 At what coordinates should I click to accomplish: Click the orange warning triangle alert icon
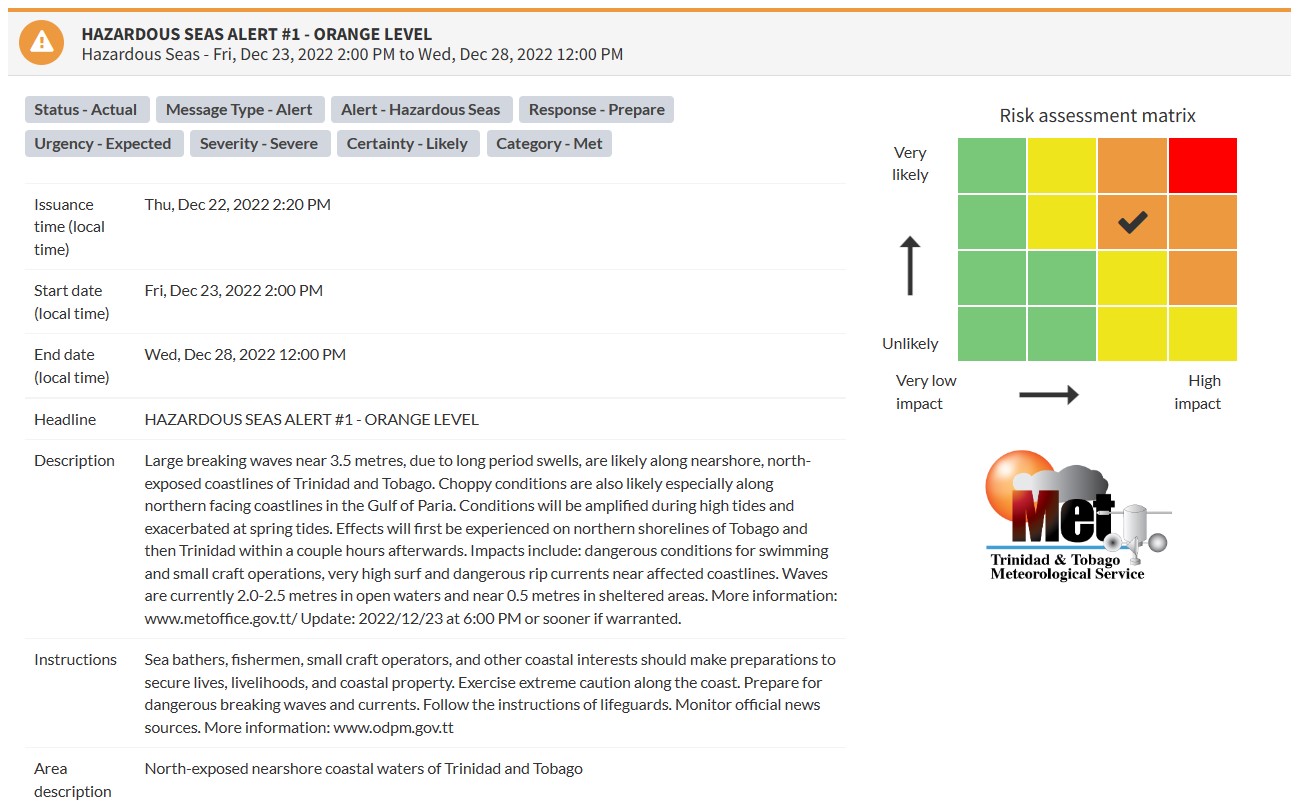42,43
